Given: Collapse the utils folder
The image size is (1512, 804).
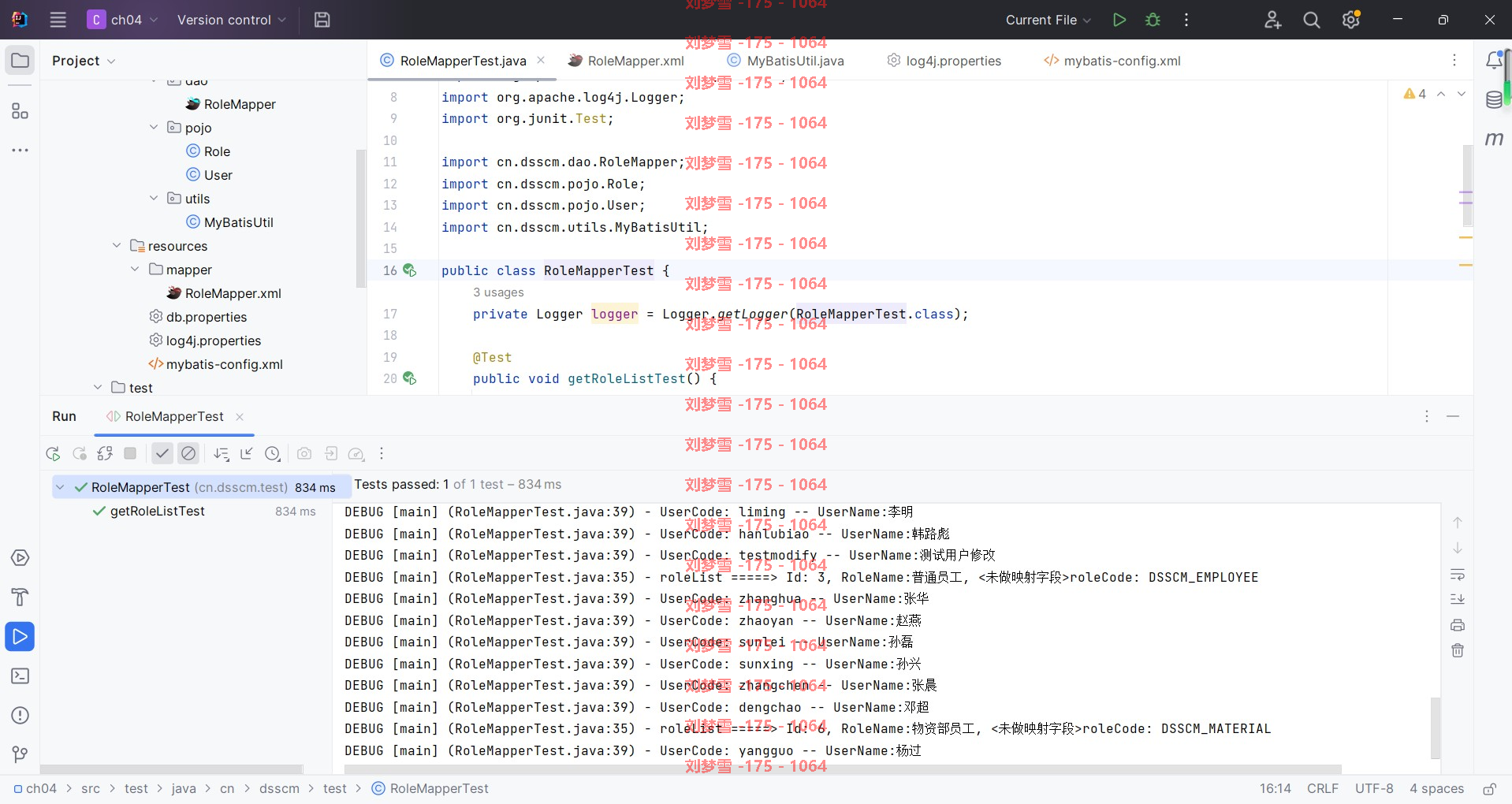Looking at the screenshot, I should point(154,198).
